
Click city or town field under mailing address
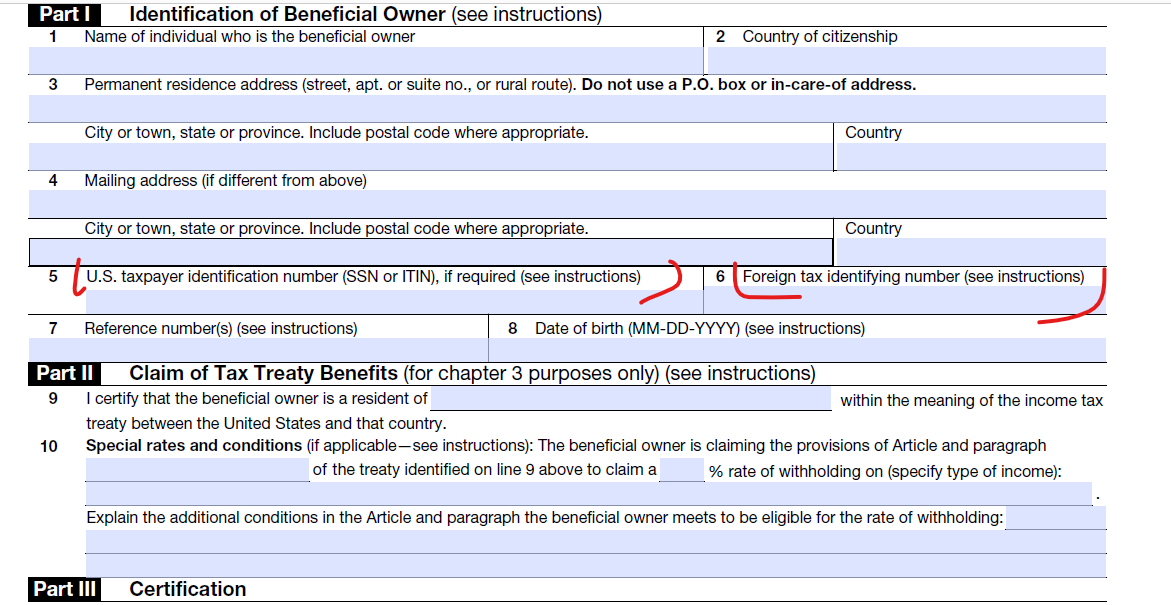(x=430, y=252)
